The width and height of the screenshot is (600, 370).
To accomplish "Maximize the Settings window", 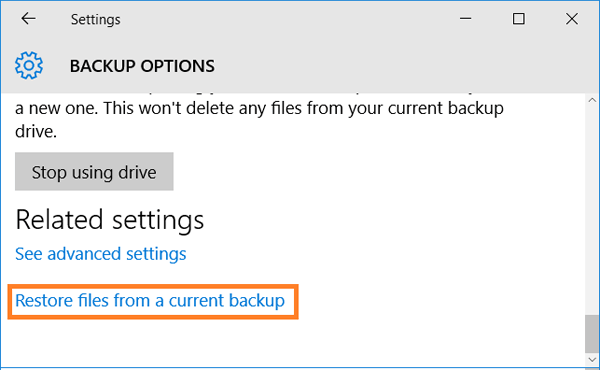I will tap(518, 18).
